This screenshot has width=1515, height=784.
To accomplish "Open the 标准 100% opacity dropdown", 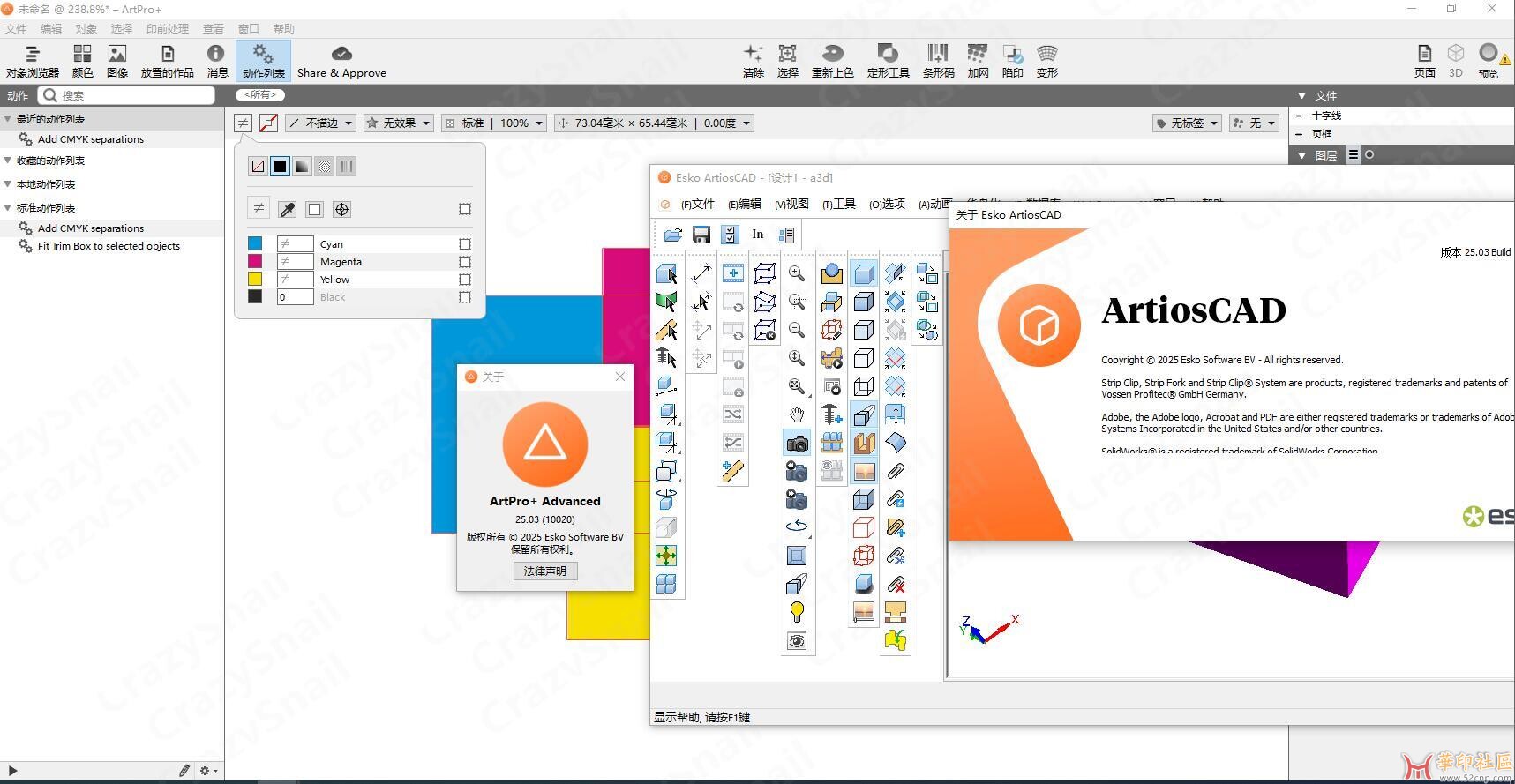I will (x=494, y=123).
